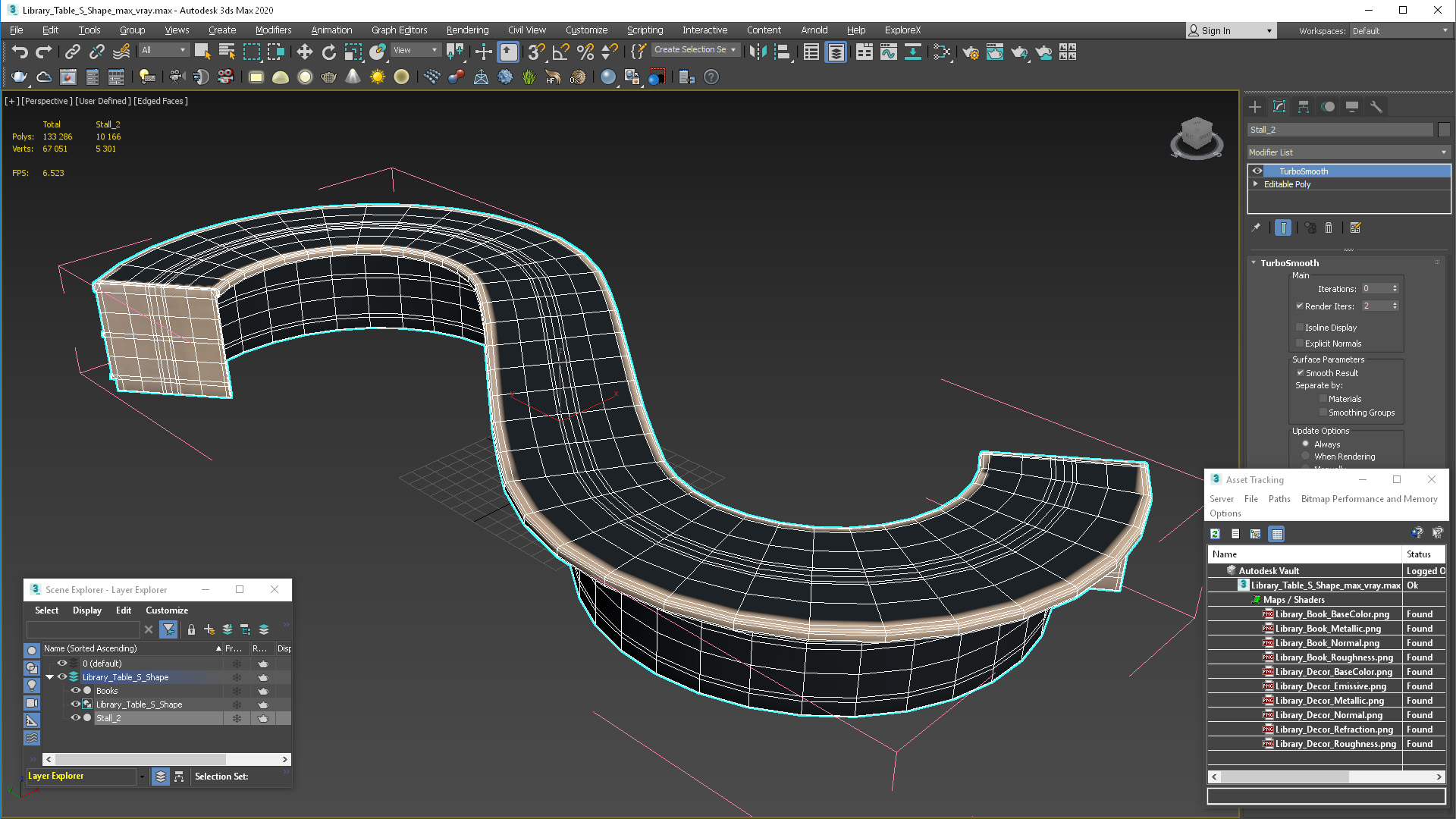Open the Modifier List dropdown

pos(1348,152)
